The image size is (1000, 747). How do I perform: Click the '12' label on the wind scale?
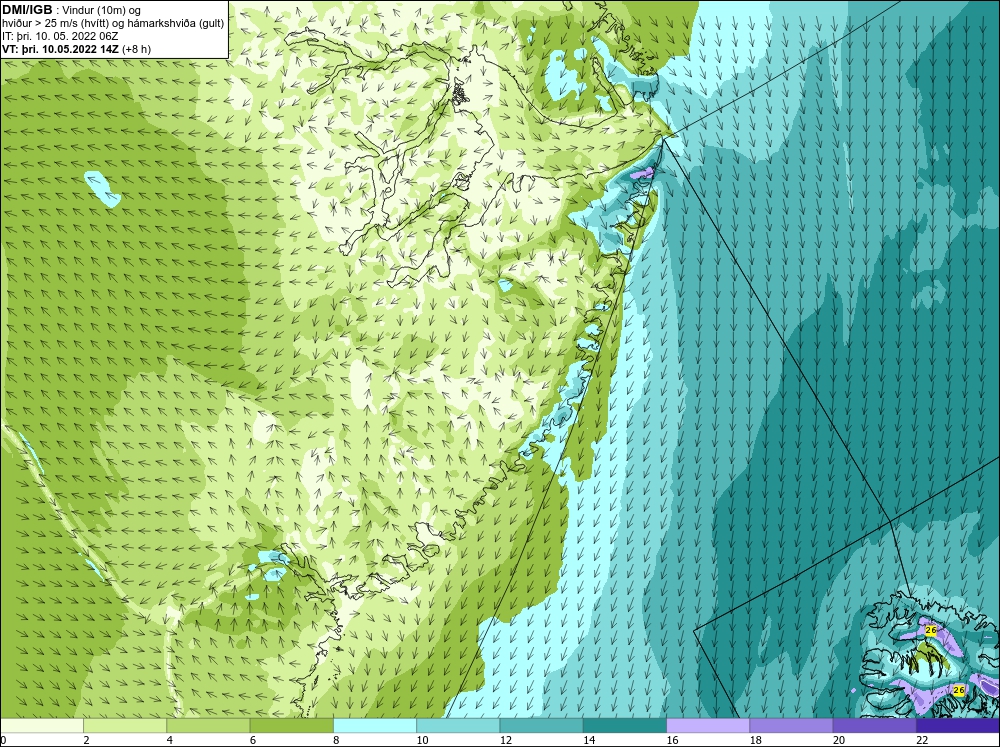pos(506,740)
